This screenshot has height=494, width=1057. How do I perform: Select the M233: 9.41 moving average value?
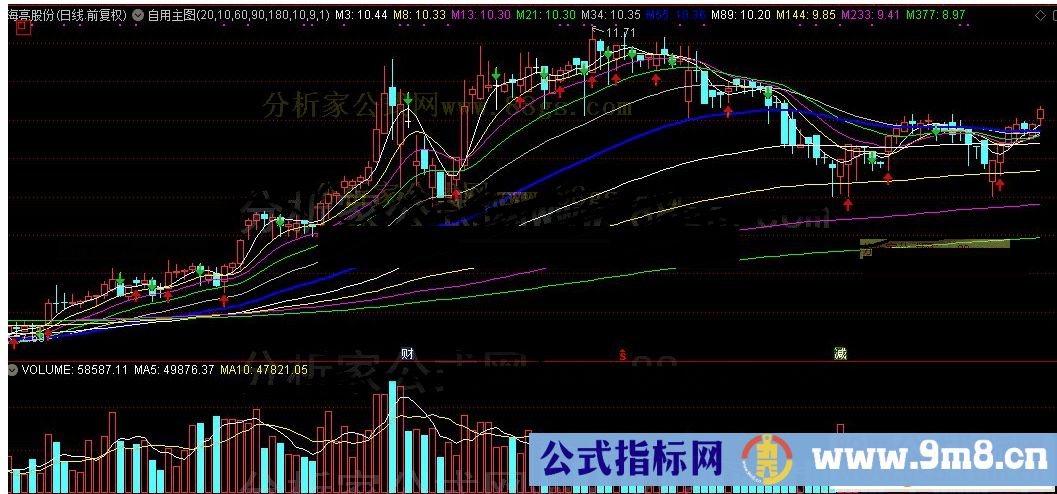coord(870,15)
